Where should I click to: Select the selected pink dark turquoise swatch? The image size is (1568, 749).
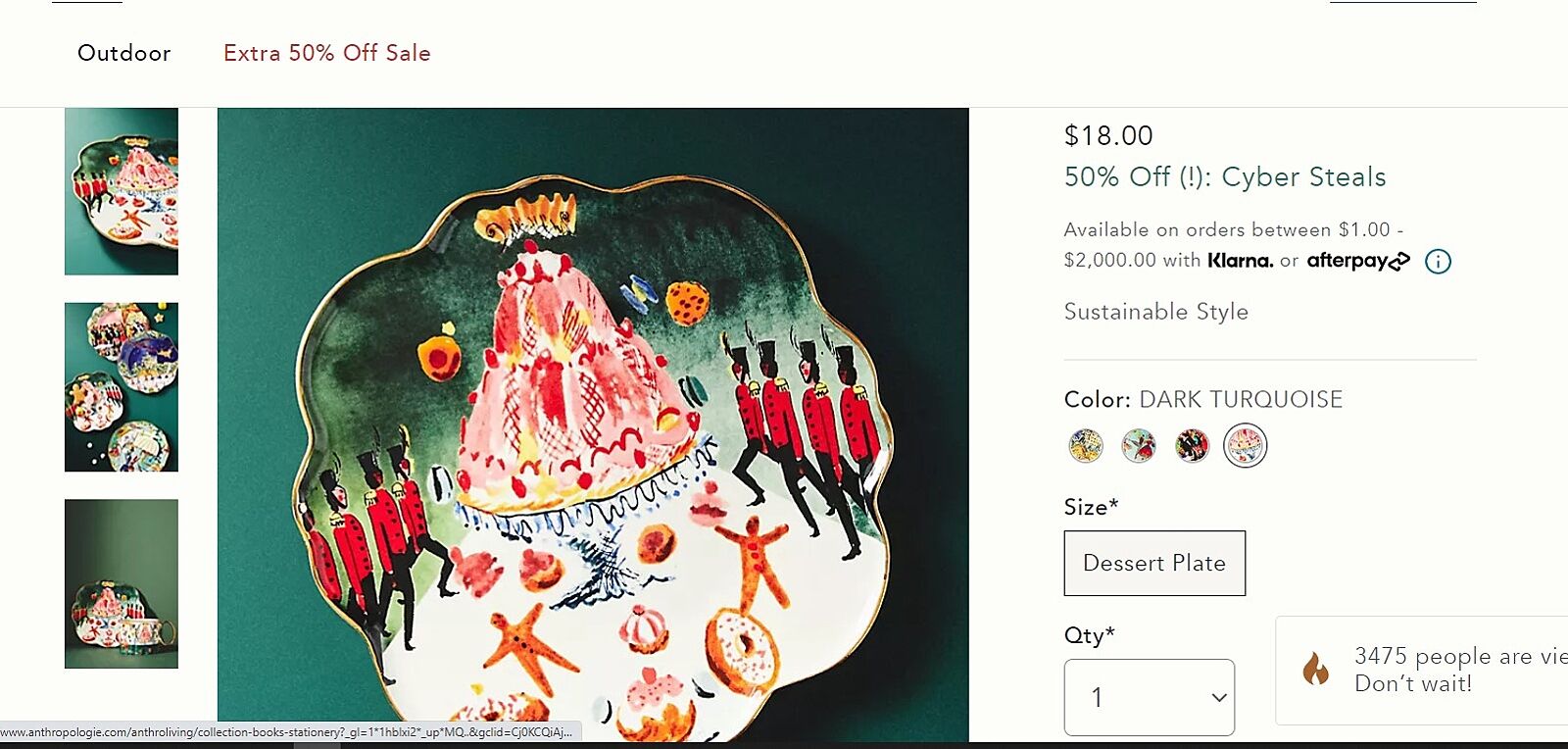tap(1246, 446)
